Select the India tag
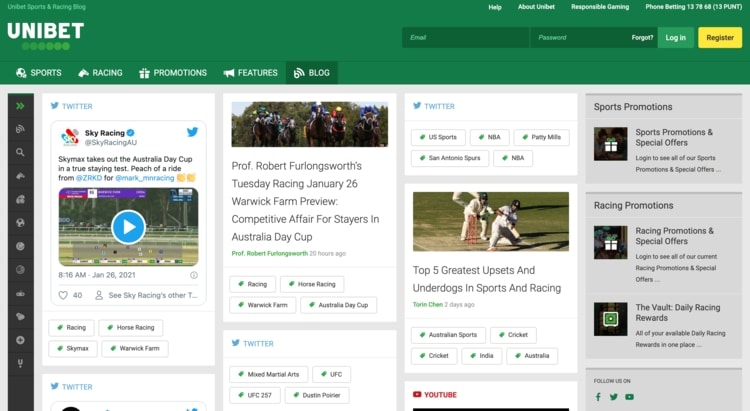 (482, 356)
